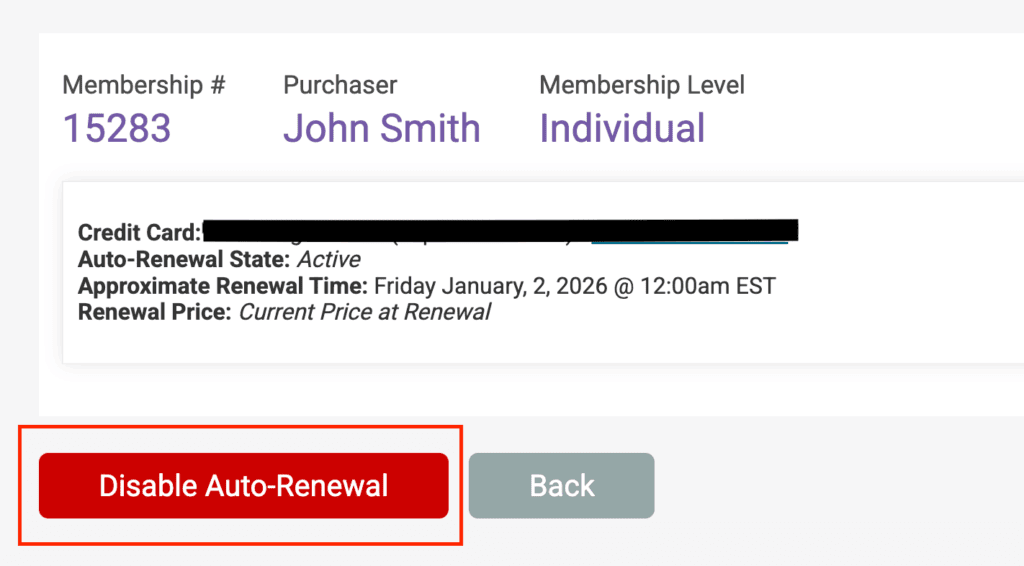Screen dimensions: 1024x566
Task: Click the Membership # heading label
Action: point(144,85)
